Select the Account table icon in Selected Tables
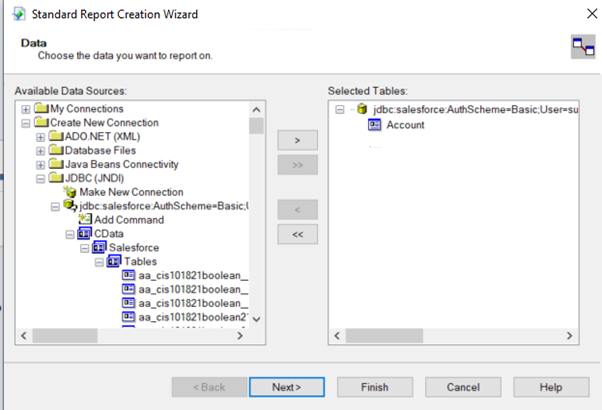Image resolution: width=602 pixels, height=410 pixels. [376, 125]
